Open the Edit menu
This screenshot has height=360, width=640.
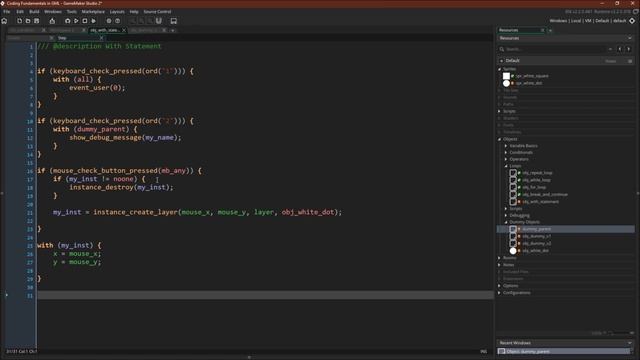[x=20, y=12]
